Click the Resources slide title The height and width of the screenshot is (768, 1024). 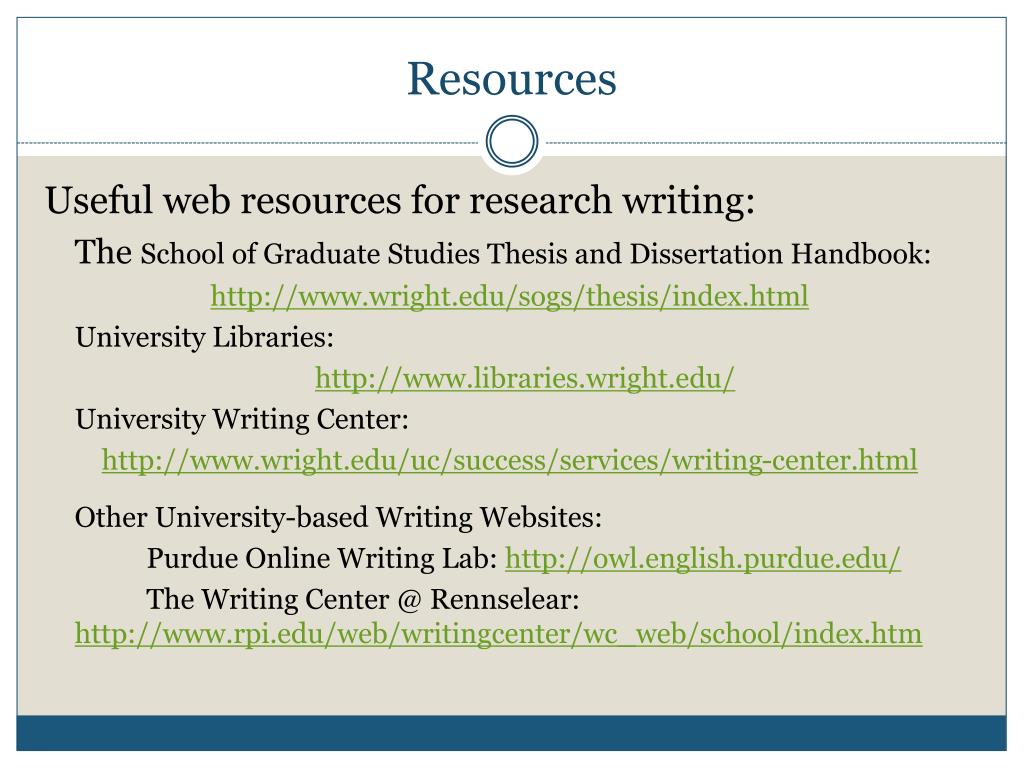[x=512, y=79]
